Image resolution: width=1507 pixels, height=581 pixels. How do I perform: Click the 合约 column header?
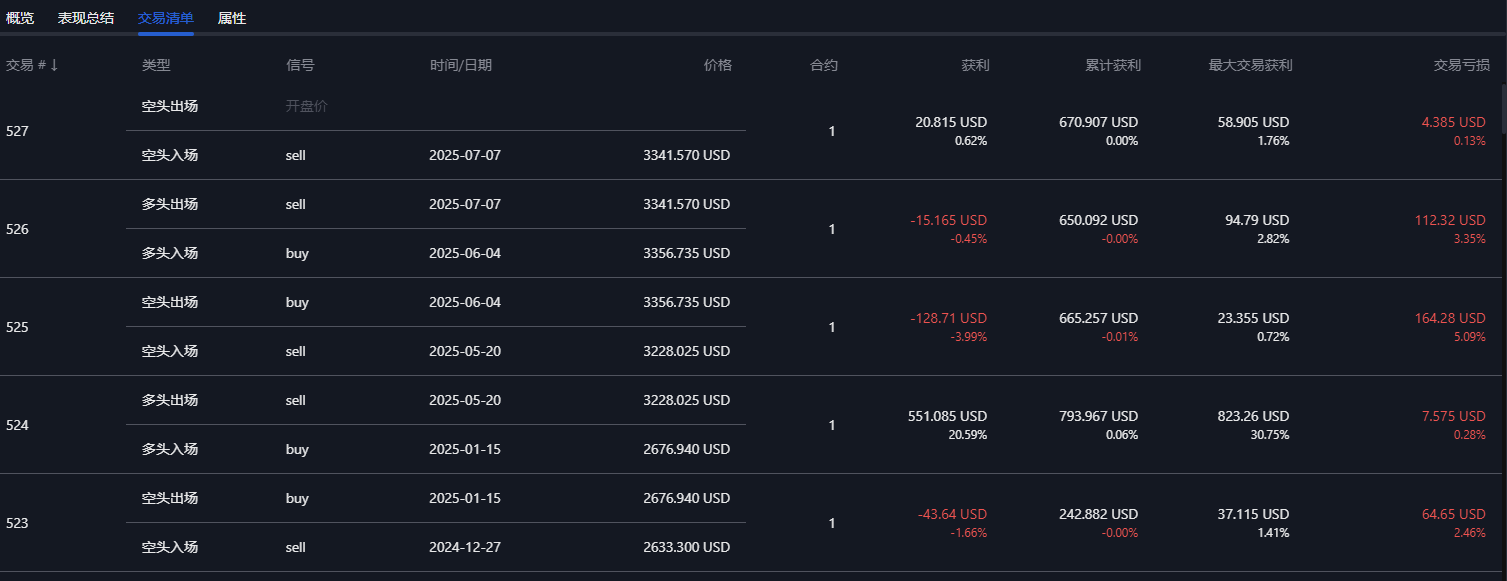pos(824,65)
